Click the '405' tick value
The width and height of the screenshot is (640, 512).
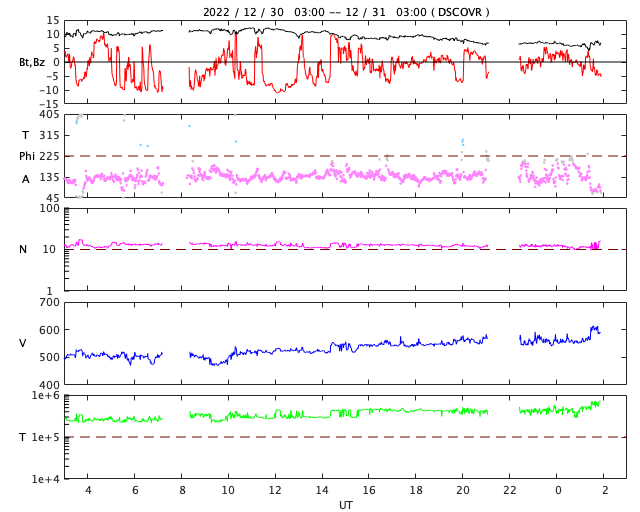(x=49, y=114)
